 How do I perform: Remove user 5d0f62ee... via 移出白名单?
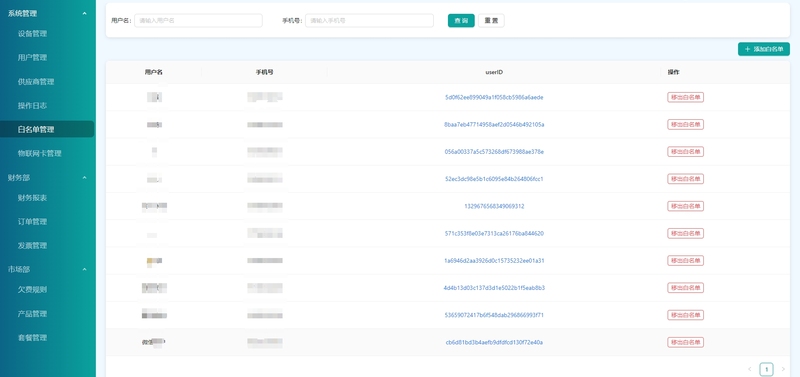(x=686, y=97)
